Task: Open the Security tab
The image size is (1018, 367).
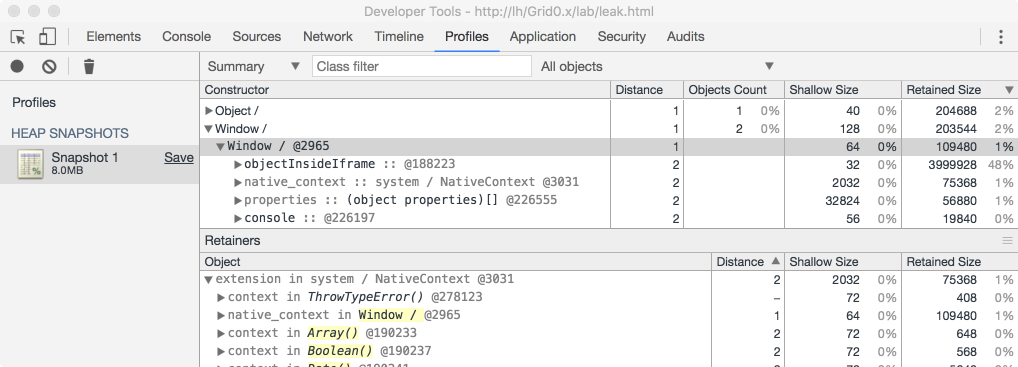Action: [621, 37]
